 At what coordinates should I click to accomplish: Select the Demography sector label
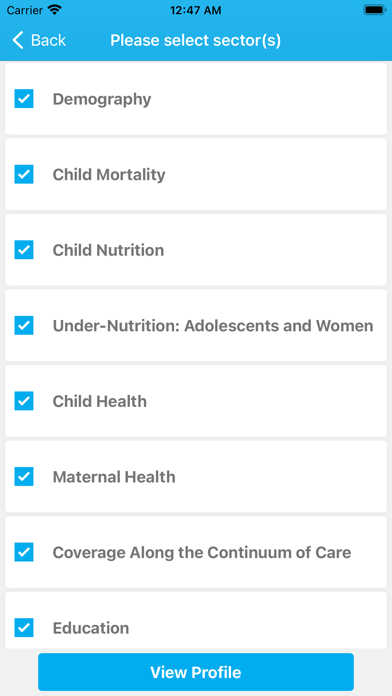click(x=102, y=99)
